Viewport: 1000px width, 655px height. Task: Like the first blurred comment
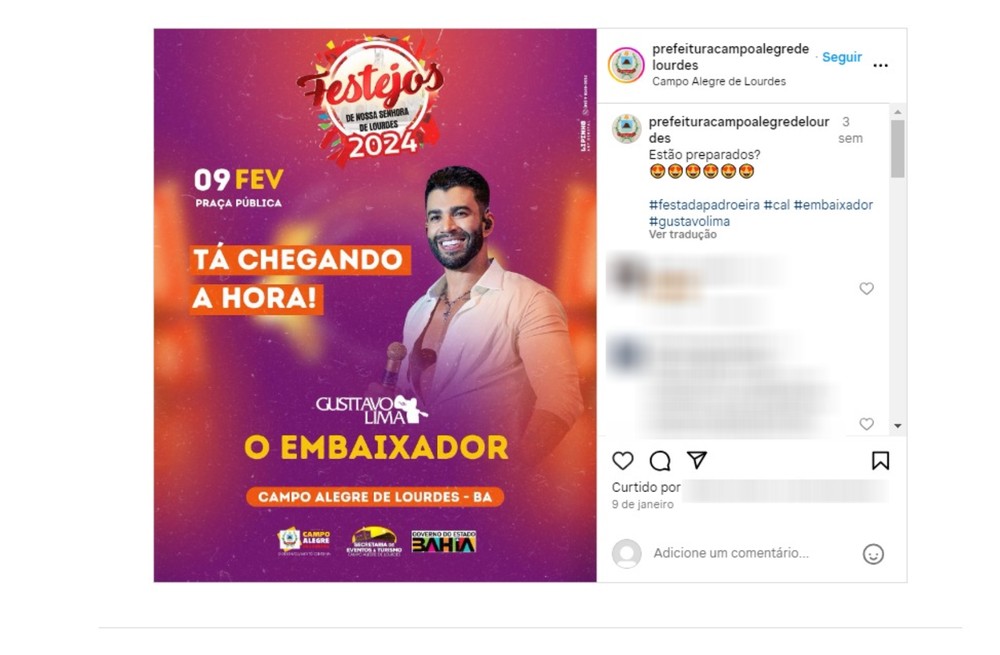(866, 288)
